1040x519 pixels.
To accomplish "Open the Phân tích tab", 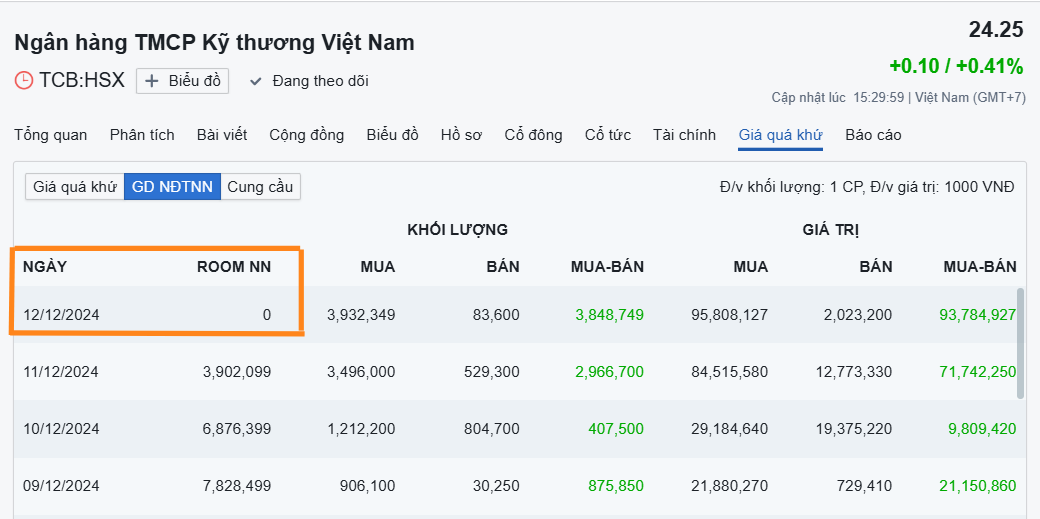I will tap(142, 135).
